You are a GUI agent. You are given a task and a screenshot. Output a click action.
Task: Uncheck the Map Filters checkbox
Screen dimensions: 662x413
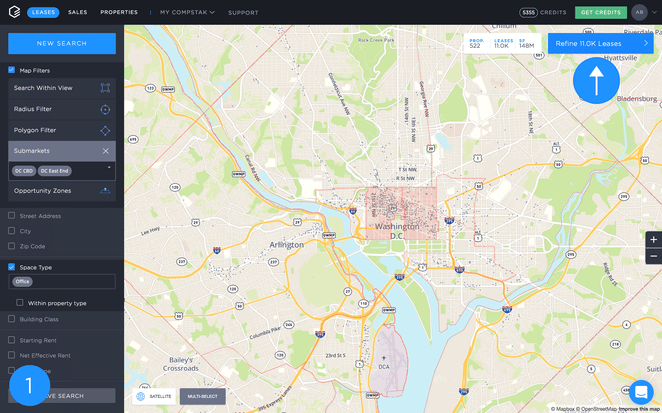pos(12,70)
